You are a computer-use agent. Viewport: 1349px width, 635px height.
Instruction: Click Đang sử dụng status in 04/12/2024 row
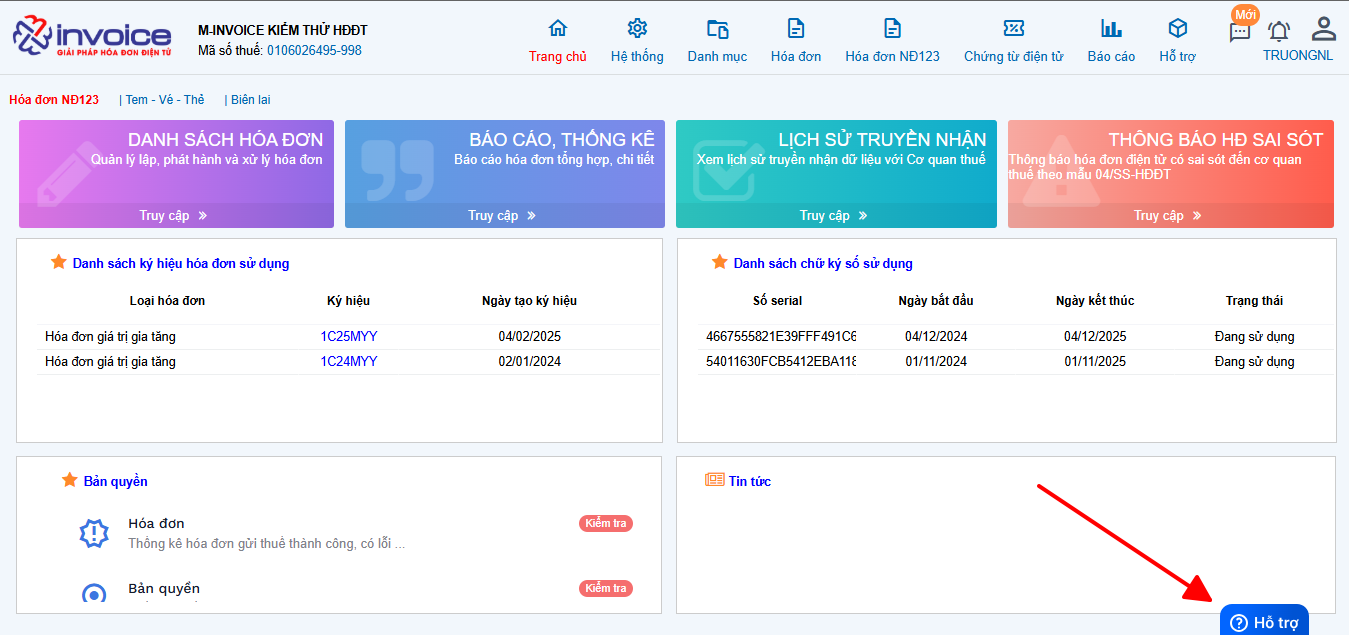coord(1254,337)
